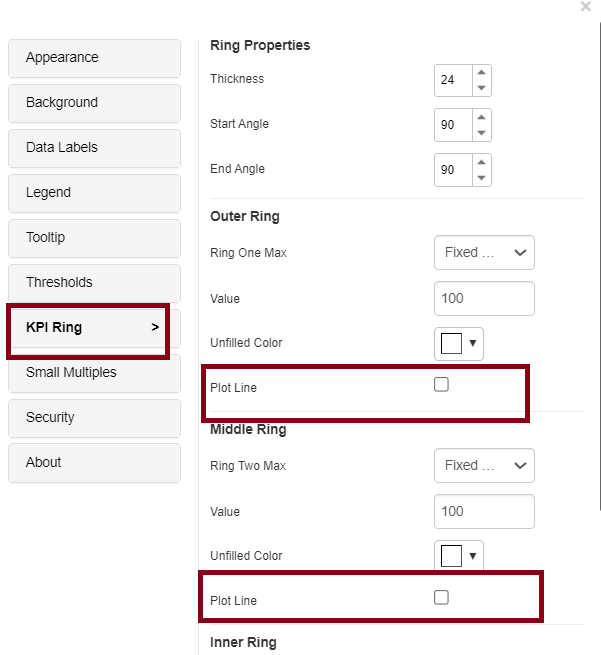This screenshot has width=601, height=655.
Task: Open Middle Ring Unfilled Color picker
Action: 459,556
